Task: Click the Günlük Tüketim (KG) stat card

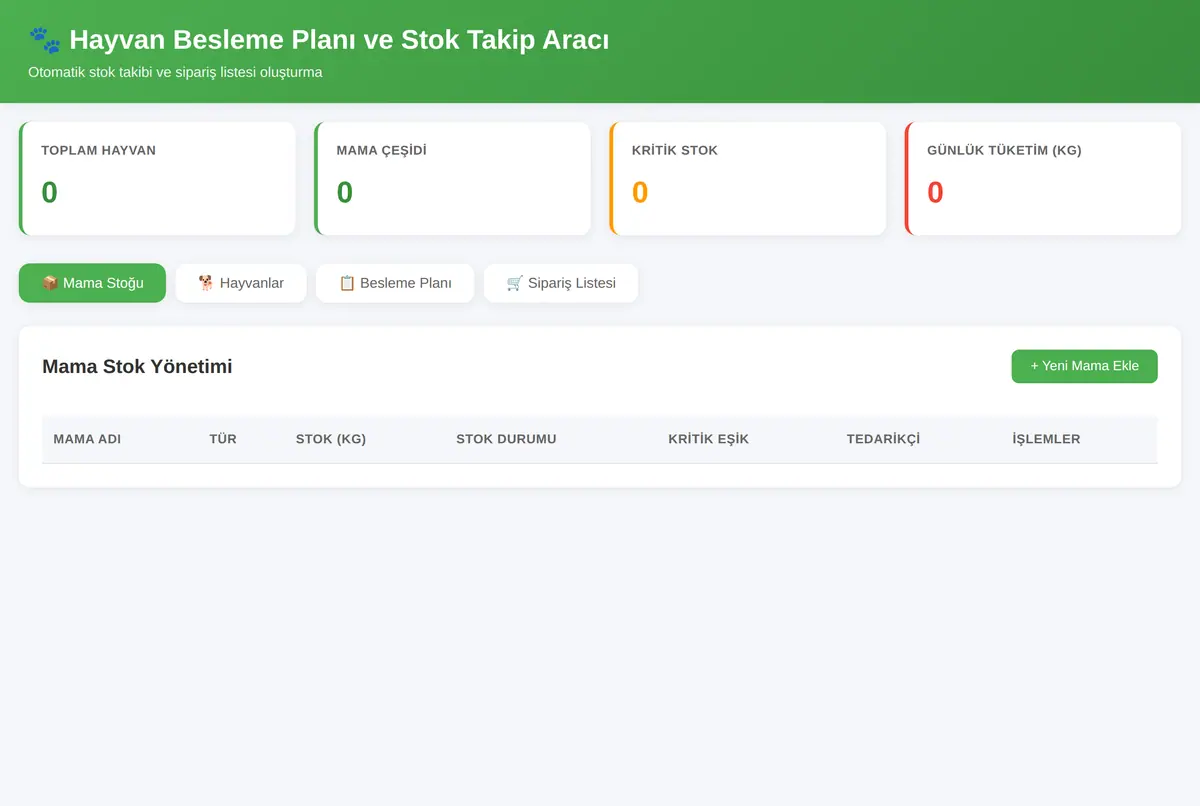Action: pos(1043,179)
